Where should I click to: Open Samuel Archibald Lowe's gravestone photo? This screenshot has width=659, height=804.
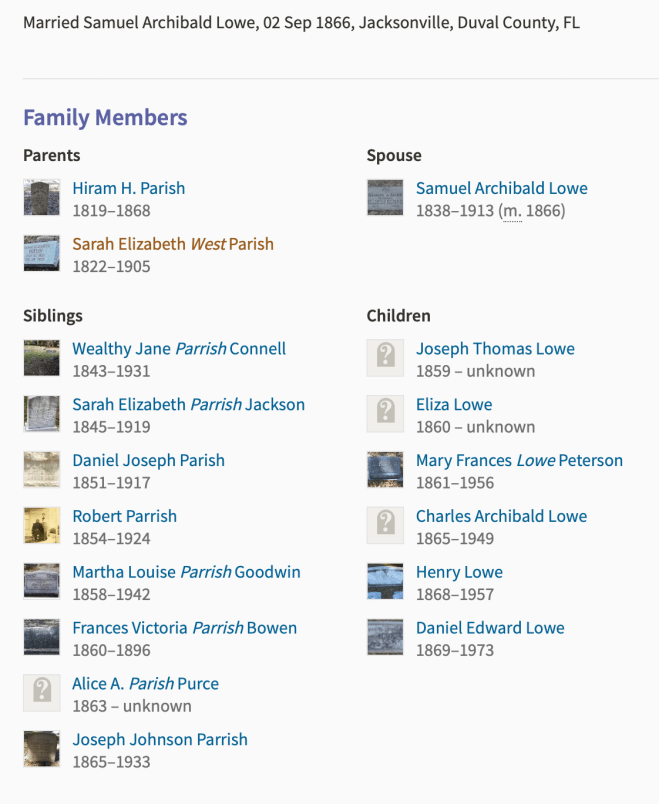(x=385, y=198)
